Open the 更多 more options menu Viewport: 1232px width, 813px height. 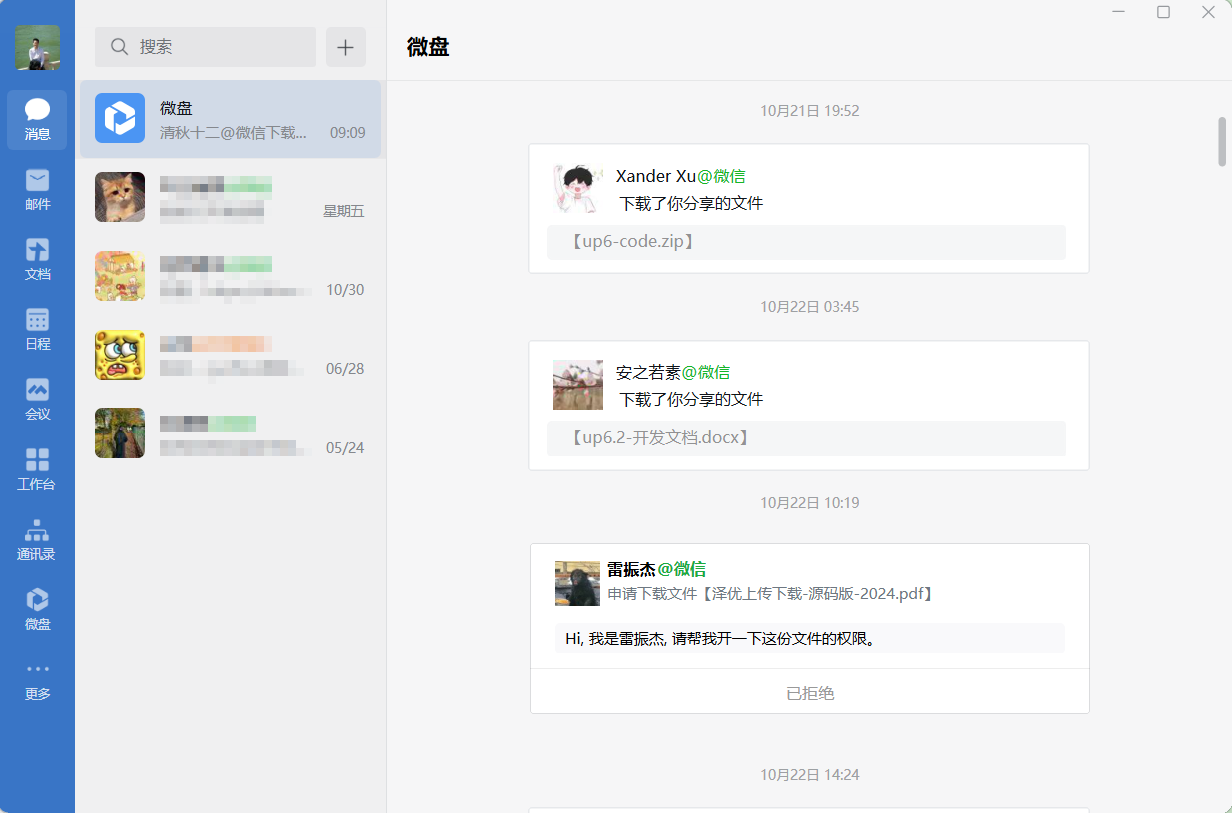tap(37, 680)
